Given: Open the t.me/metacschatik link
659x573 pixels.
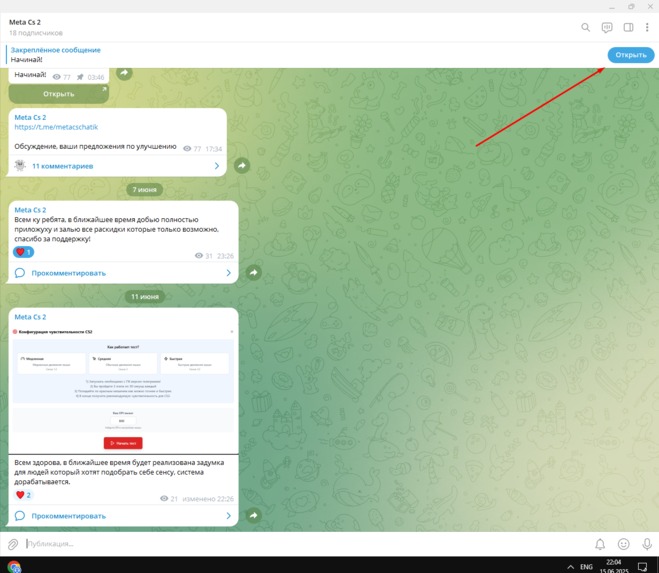Looking at the screenshot, I should pos(56,127).
